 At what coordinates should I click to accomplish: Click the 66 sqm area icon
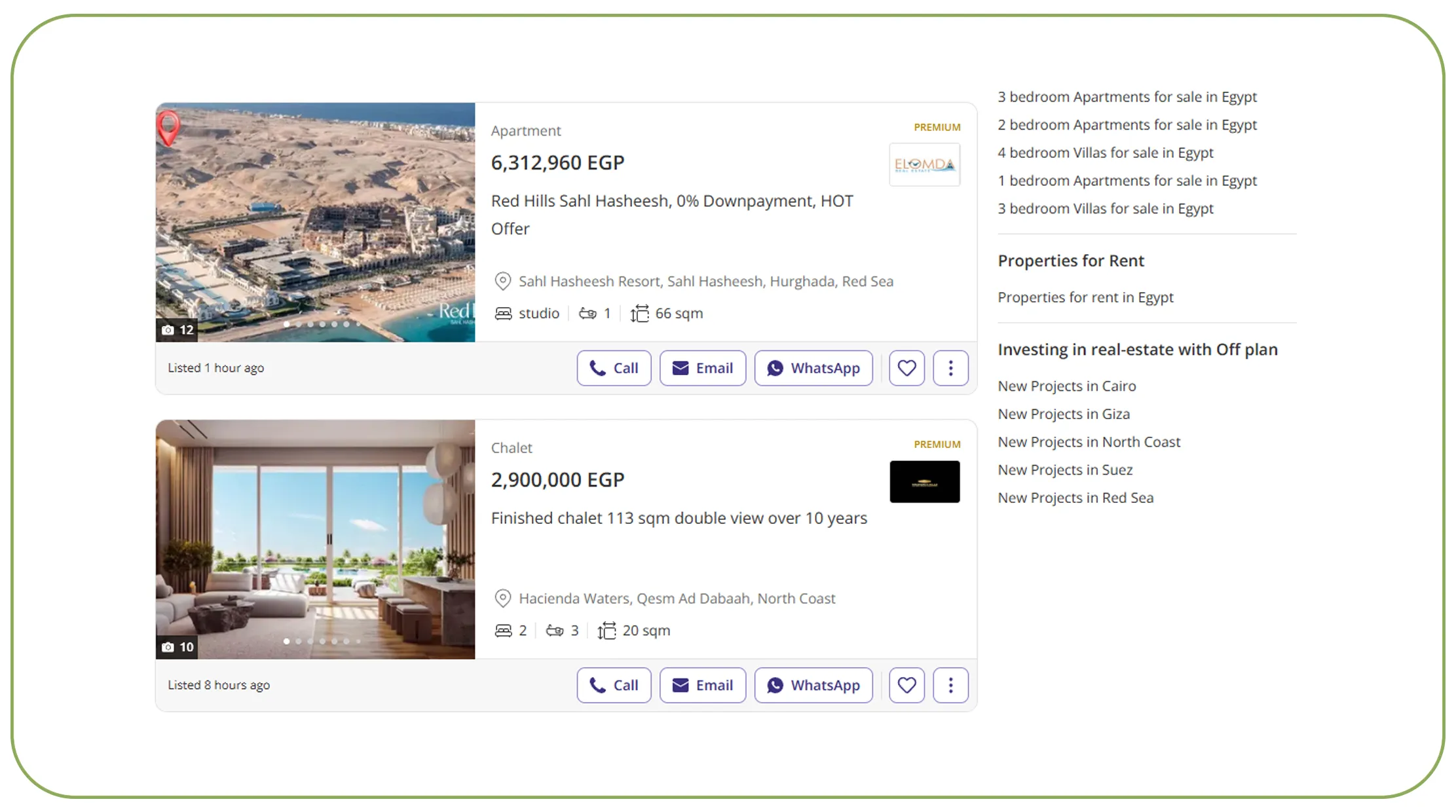click(640, 313)
